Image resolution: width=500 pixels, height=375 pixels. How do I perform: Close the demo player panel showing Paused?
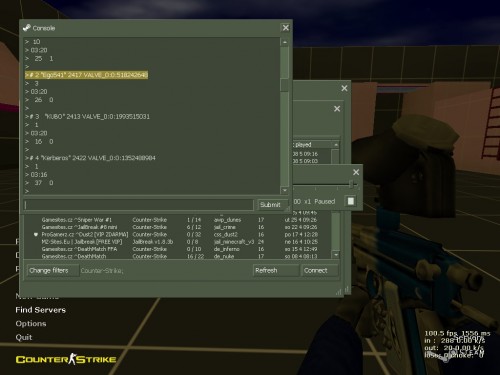356,172
